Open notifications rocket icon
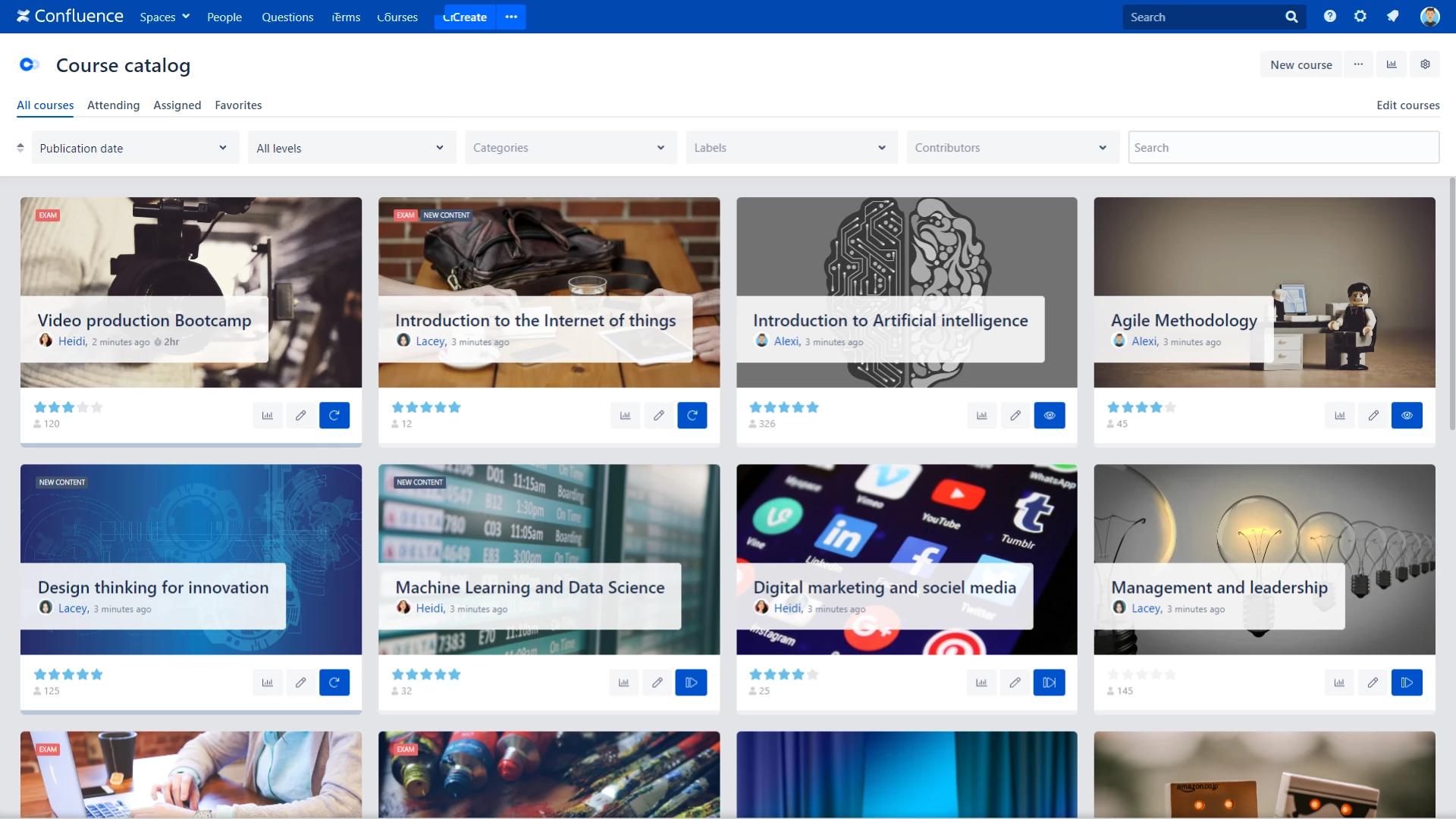Image resolution: width=1456 pixels, height=819 pixels. click(x=1393, y=16)
